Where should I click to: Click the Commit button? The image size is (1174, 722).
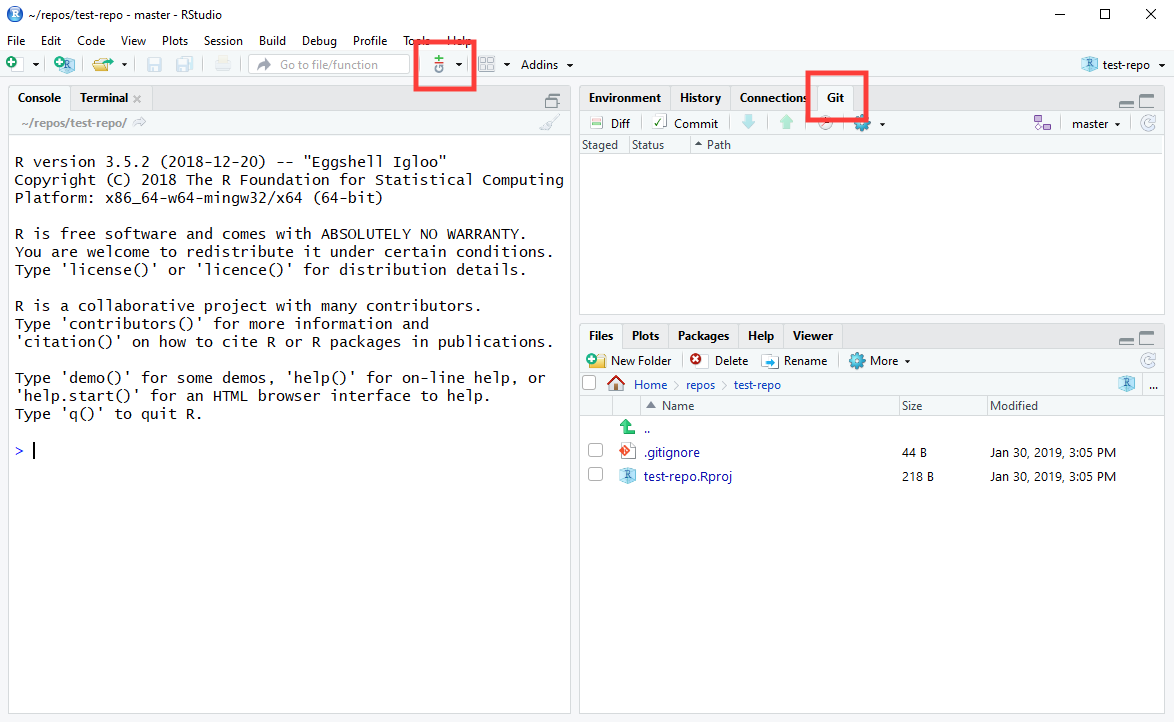coord(685,123)
